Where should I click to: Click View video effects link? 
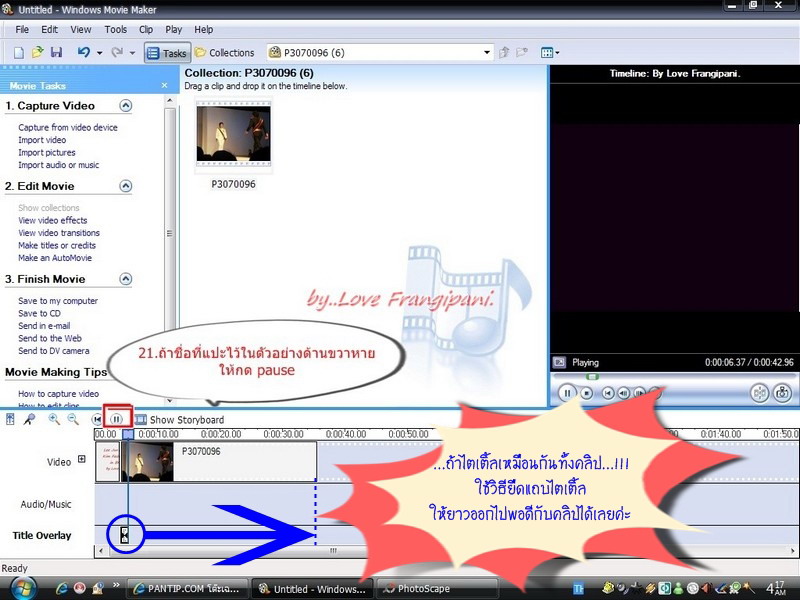pyautogui.click(x=53, y=220)
